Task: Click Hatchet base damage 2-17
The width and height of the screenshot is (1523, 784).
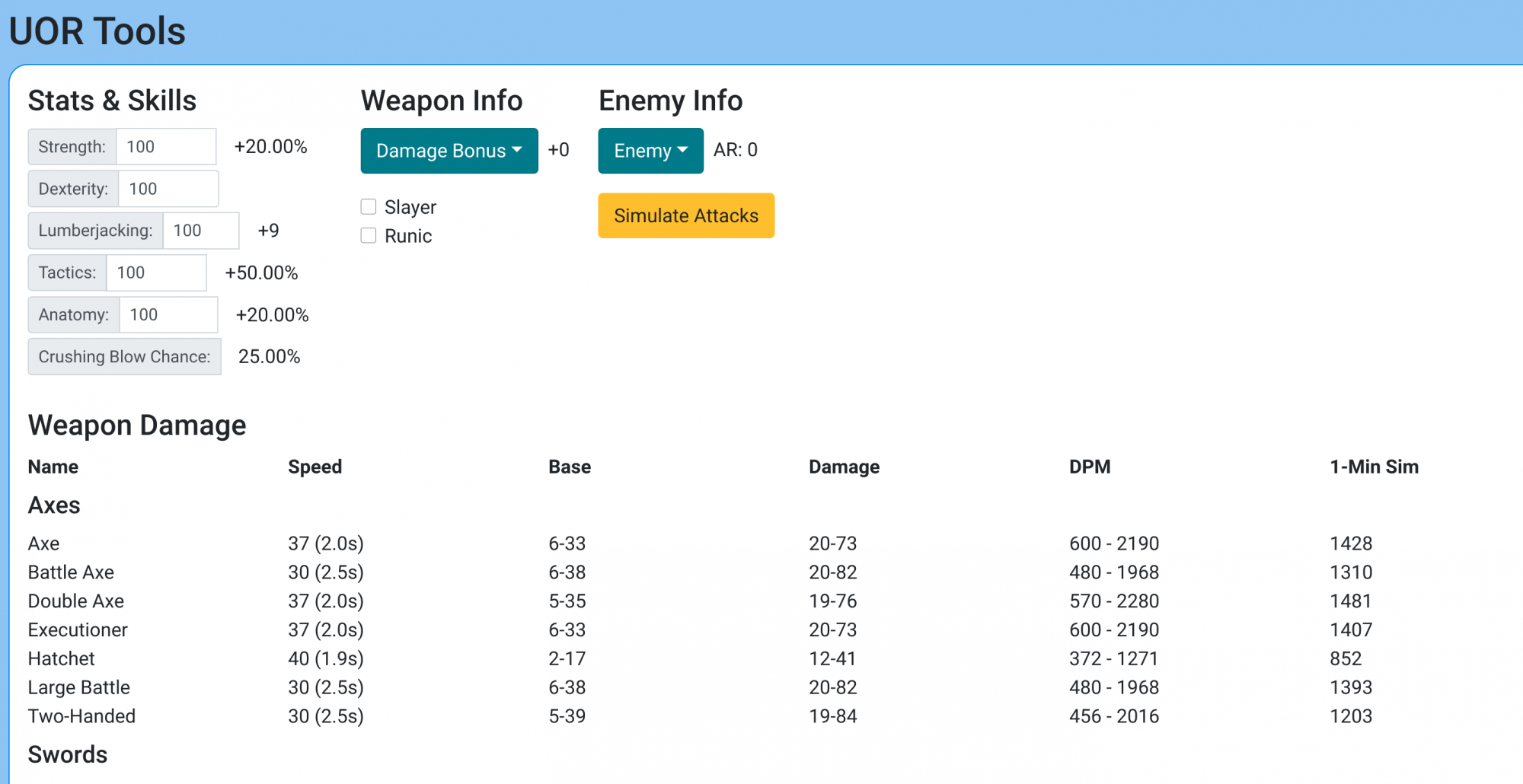Action: pyautogui.click(x=567, y=658)
